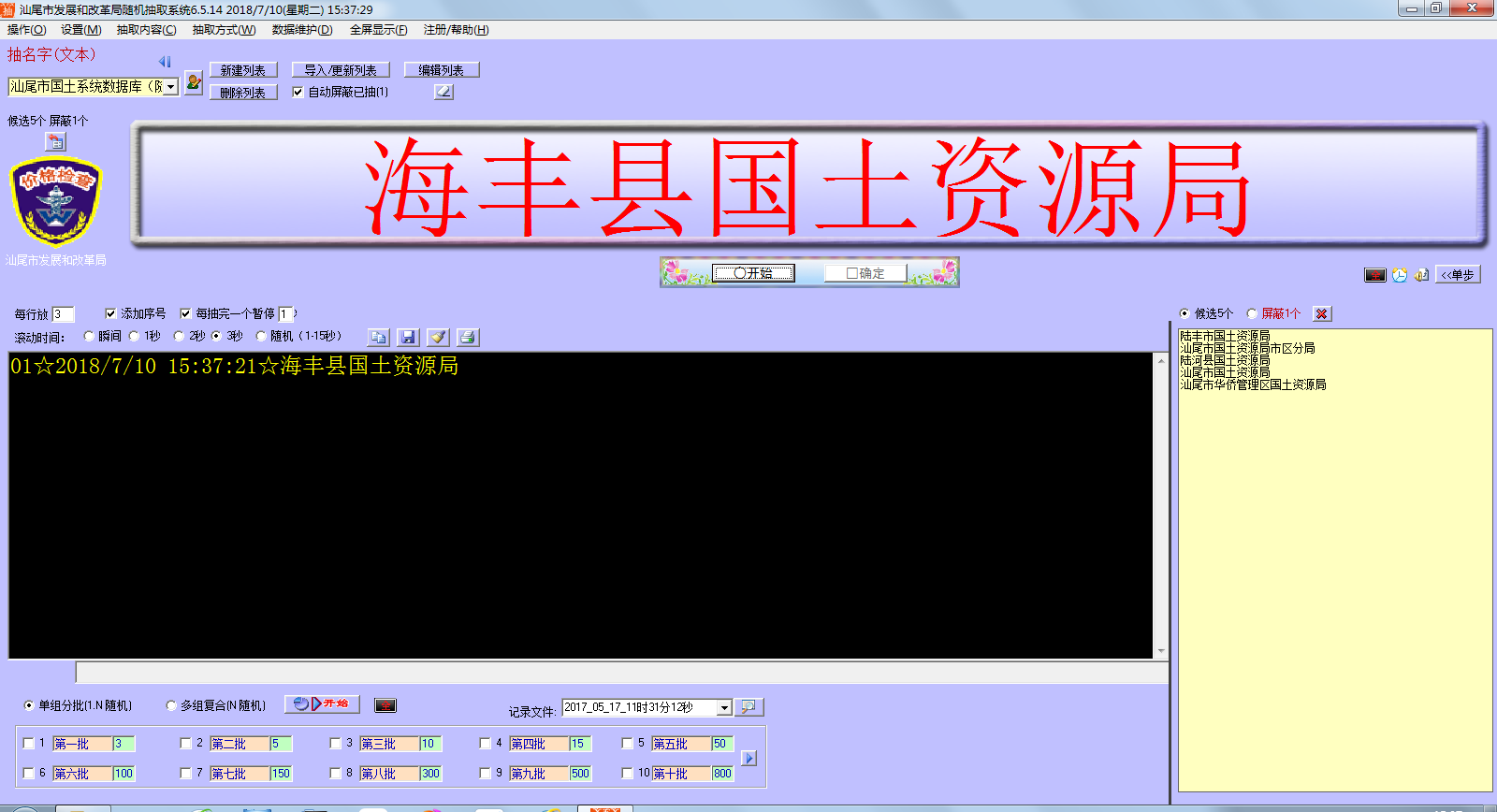Toggle the 自动屏蔽已抽 checkbox
Viewport: 1497px width, 812px height.
coord(298,92)
